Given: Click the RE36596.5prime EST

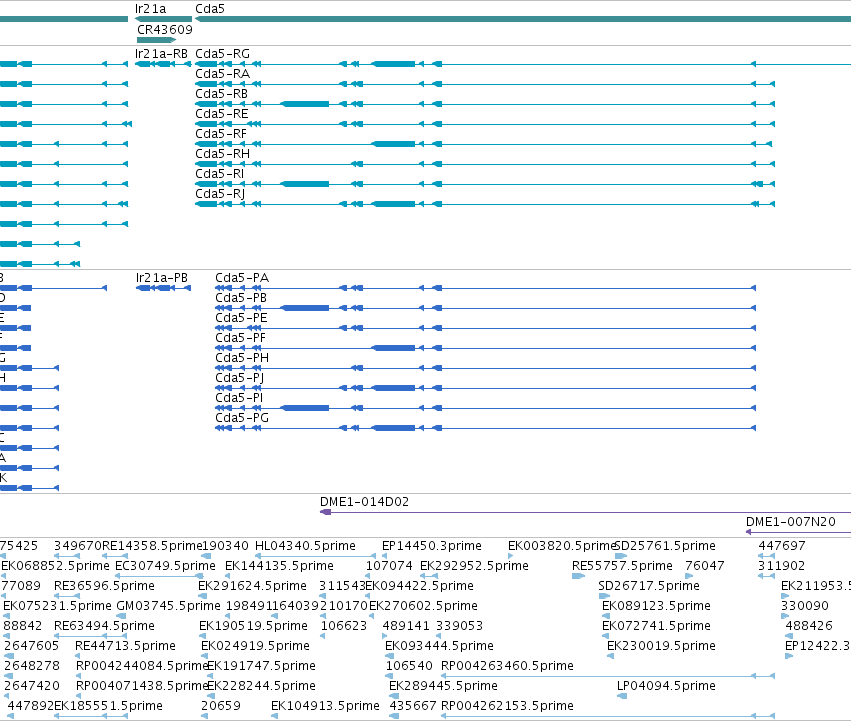Looking at the screenshot, I should tap(67, 596).
